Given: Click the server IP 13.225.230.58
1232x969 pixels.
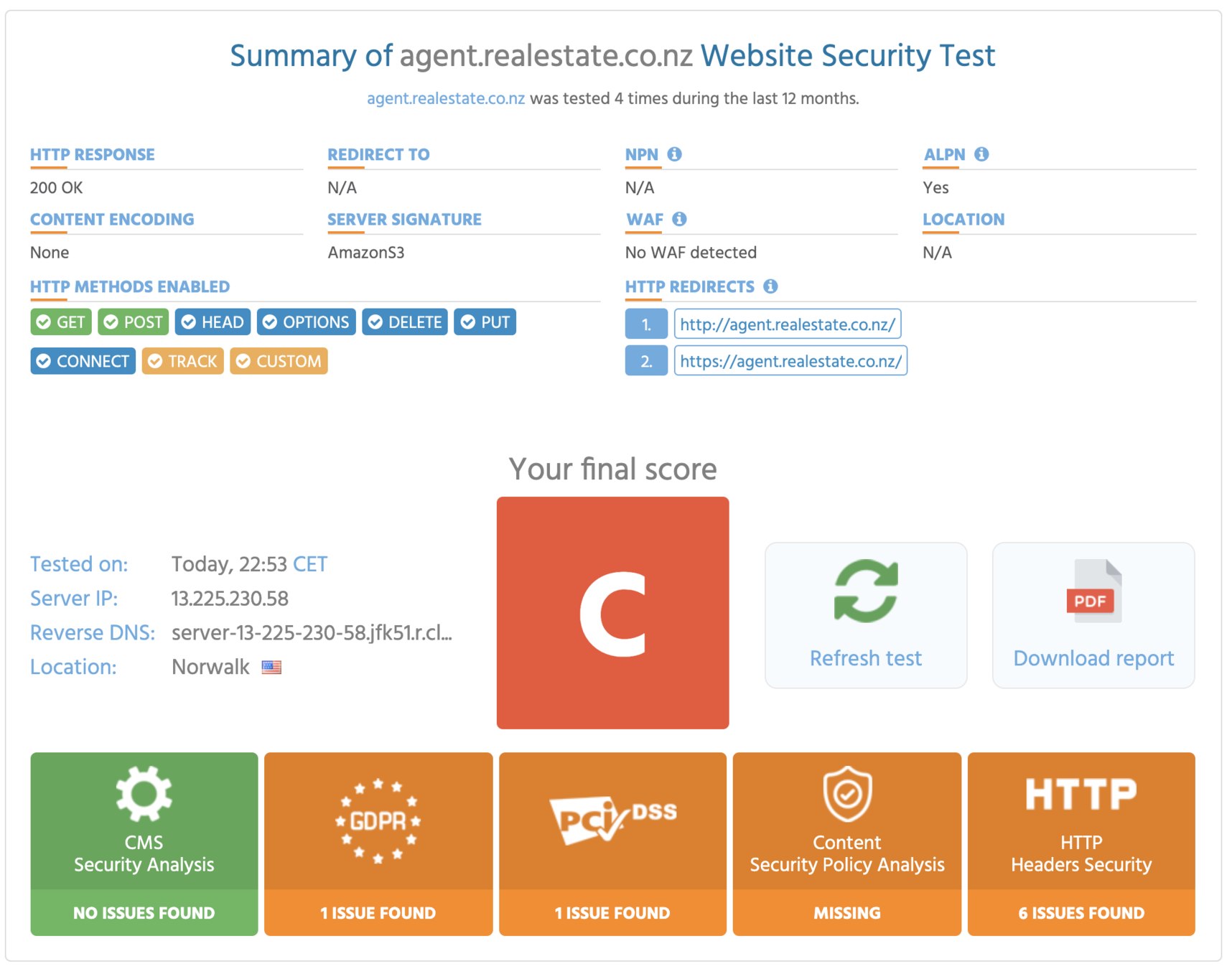Looking at the screenshot, I should 230,599.
